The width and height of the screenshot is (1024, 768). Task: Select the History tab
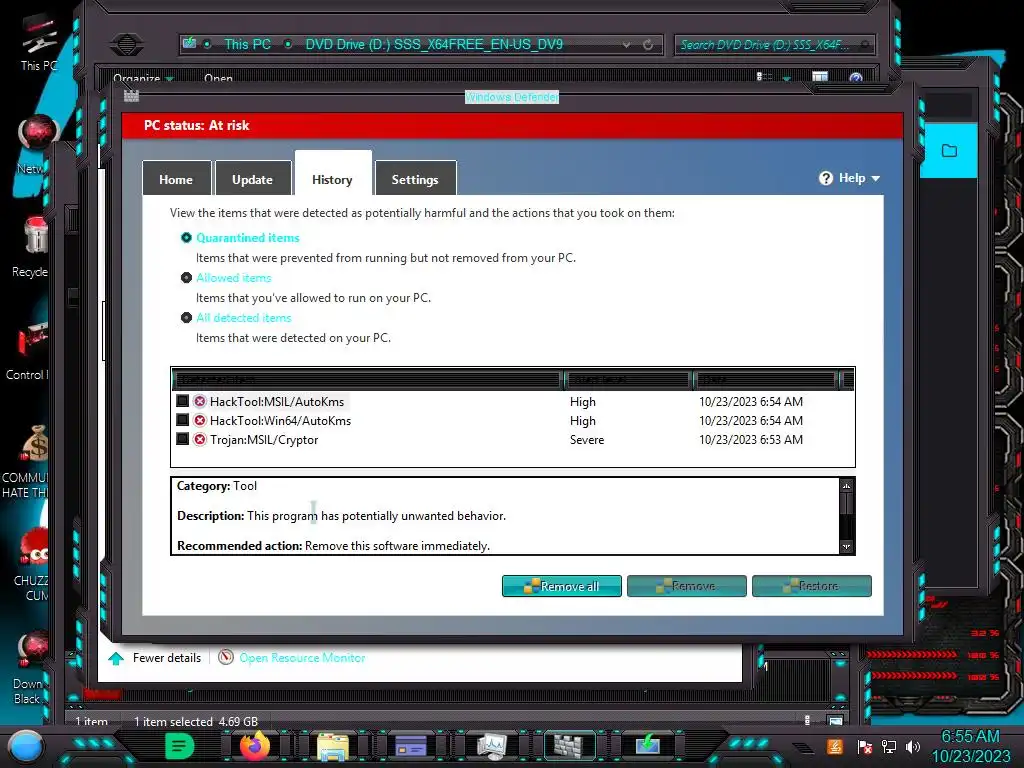(332, 174)
